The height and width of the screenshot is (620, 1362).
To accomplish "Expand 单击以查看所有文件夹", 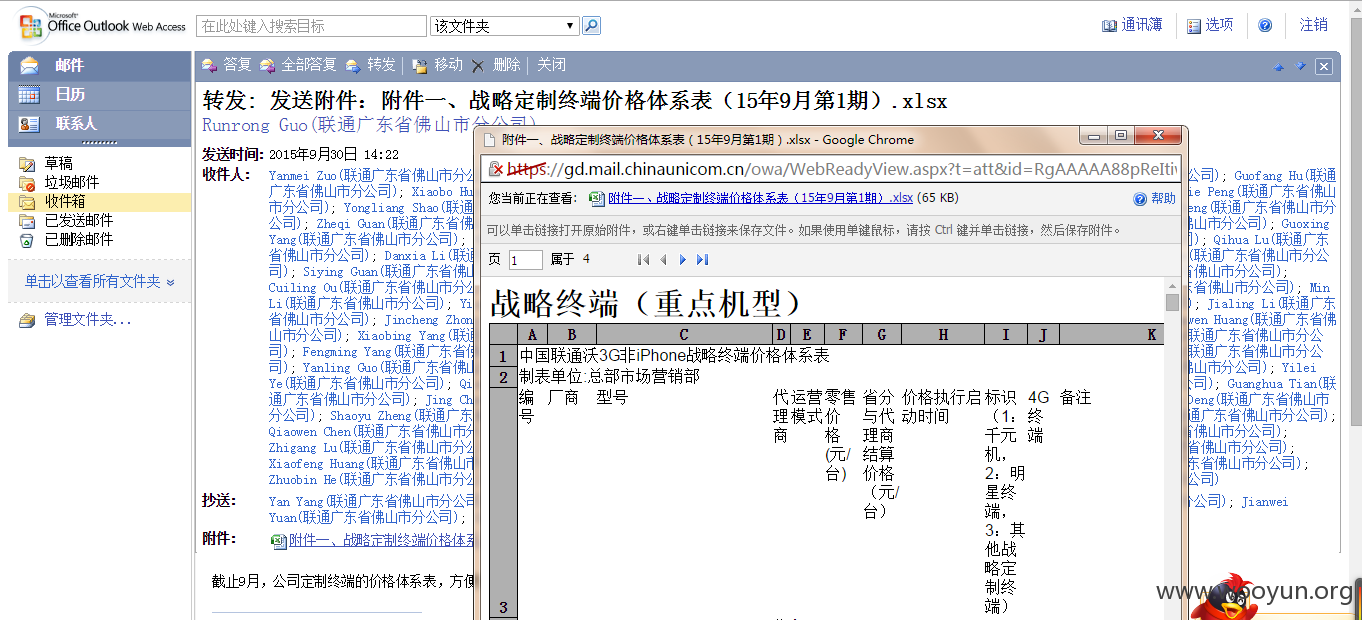I will pos(100,282).
